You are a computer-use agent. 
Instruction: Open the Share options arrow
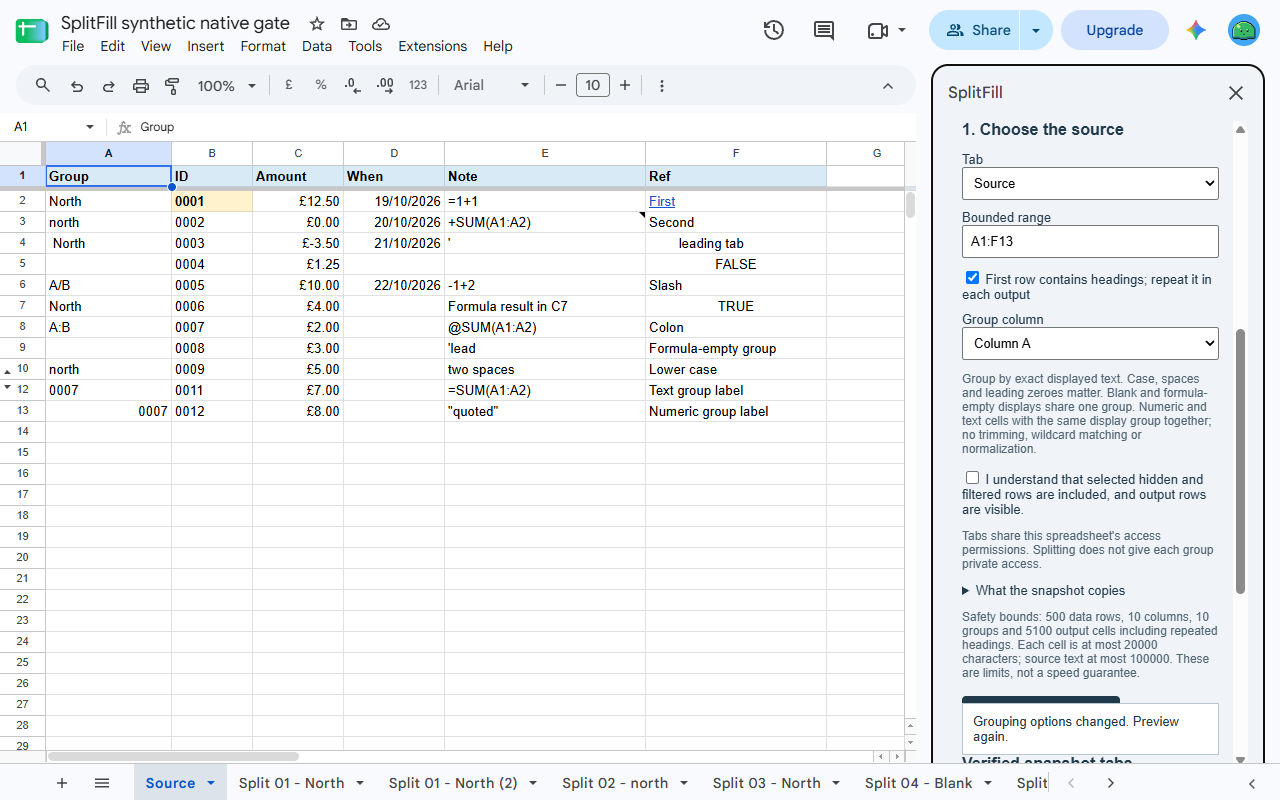(x=1036, y=30)
